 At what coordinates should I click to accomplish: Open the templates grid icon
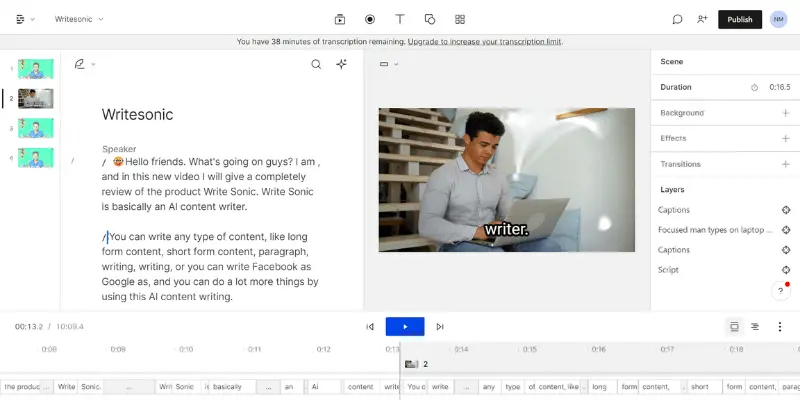460,19
